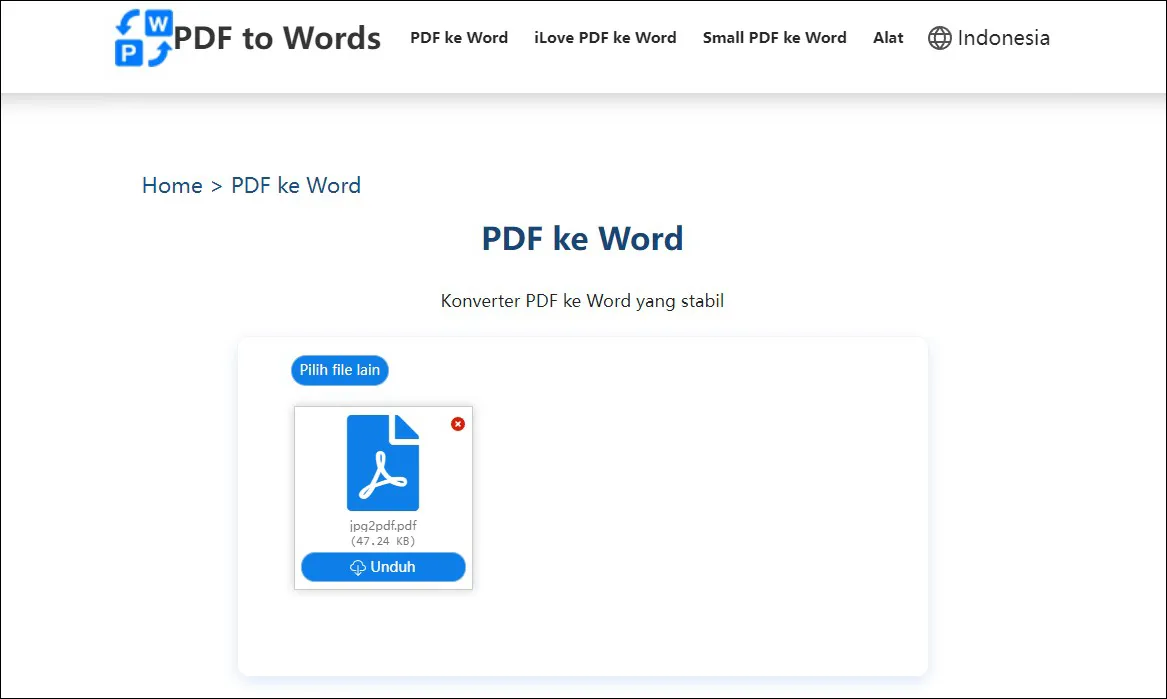The height and width of the screenshot is (699, 1167).
Task: Click the Alat navigation item
Action: click(x=888, y=38)
